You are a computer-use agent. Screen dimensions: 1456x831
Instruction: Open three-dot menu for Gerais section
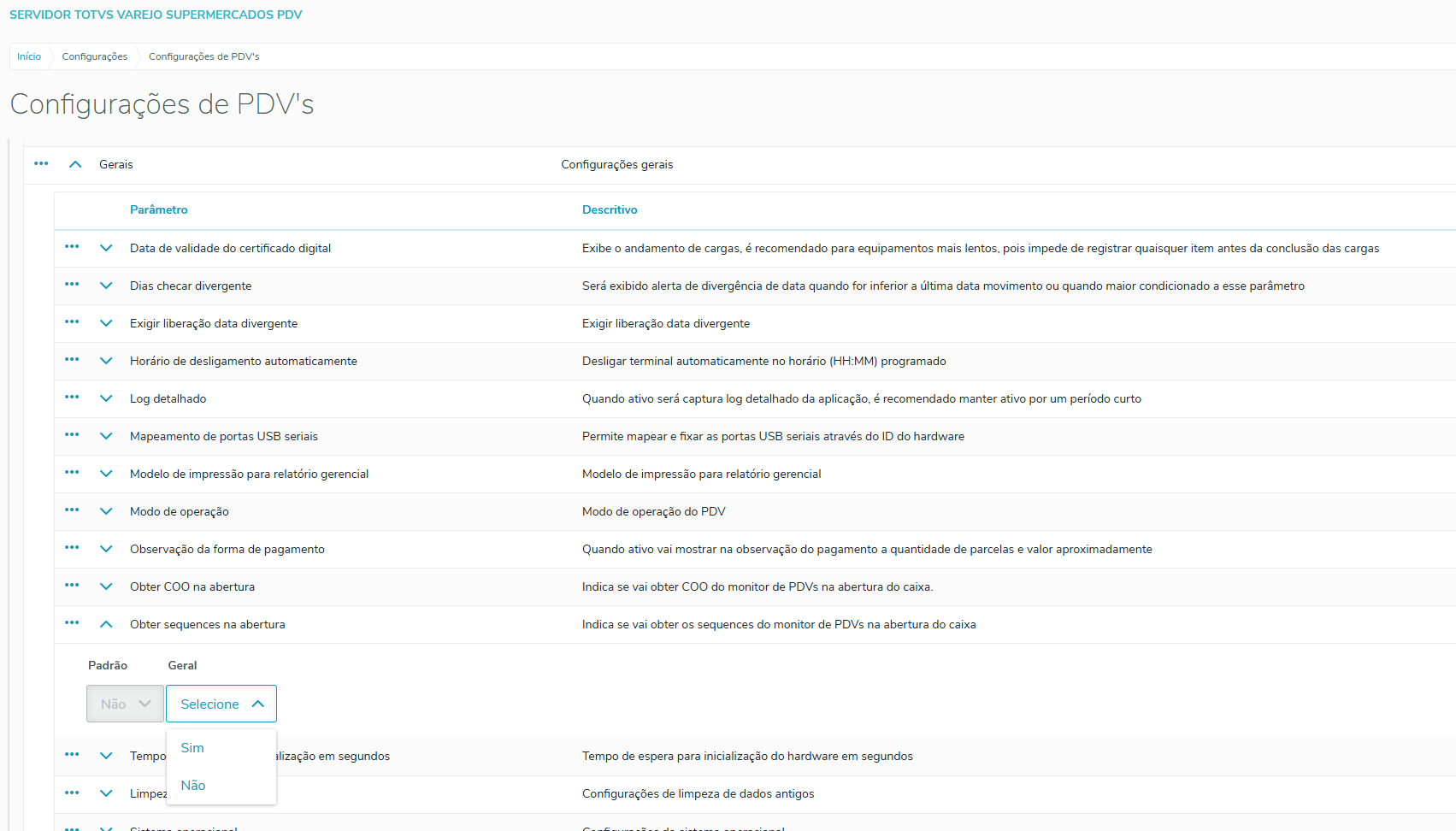pyautogui.click(x=41, y=163)
